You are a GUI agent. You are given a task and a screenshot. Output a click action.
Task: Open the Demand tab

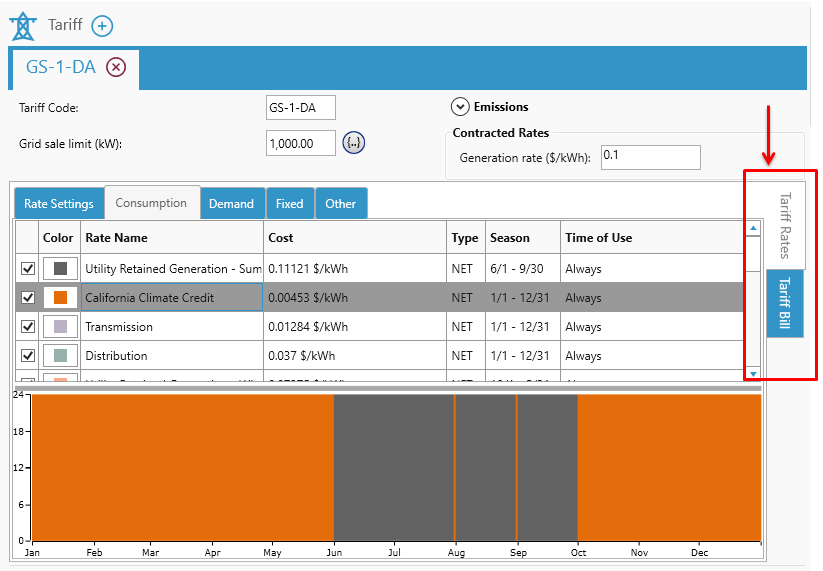231,204
